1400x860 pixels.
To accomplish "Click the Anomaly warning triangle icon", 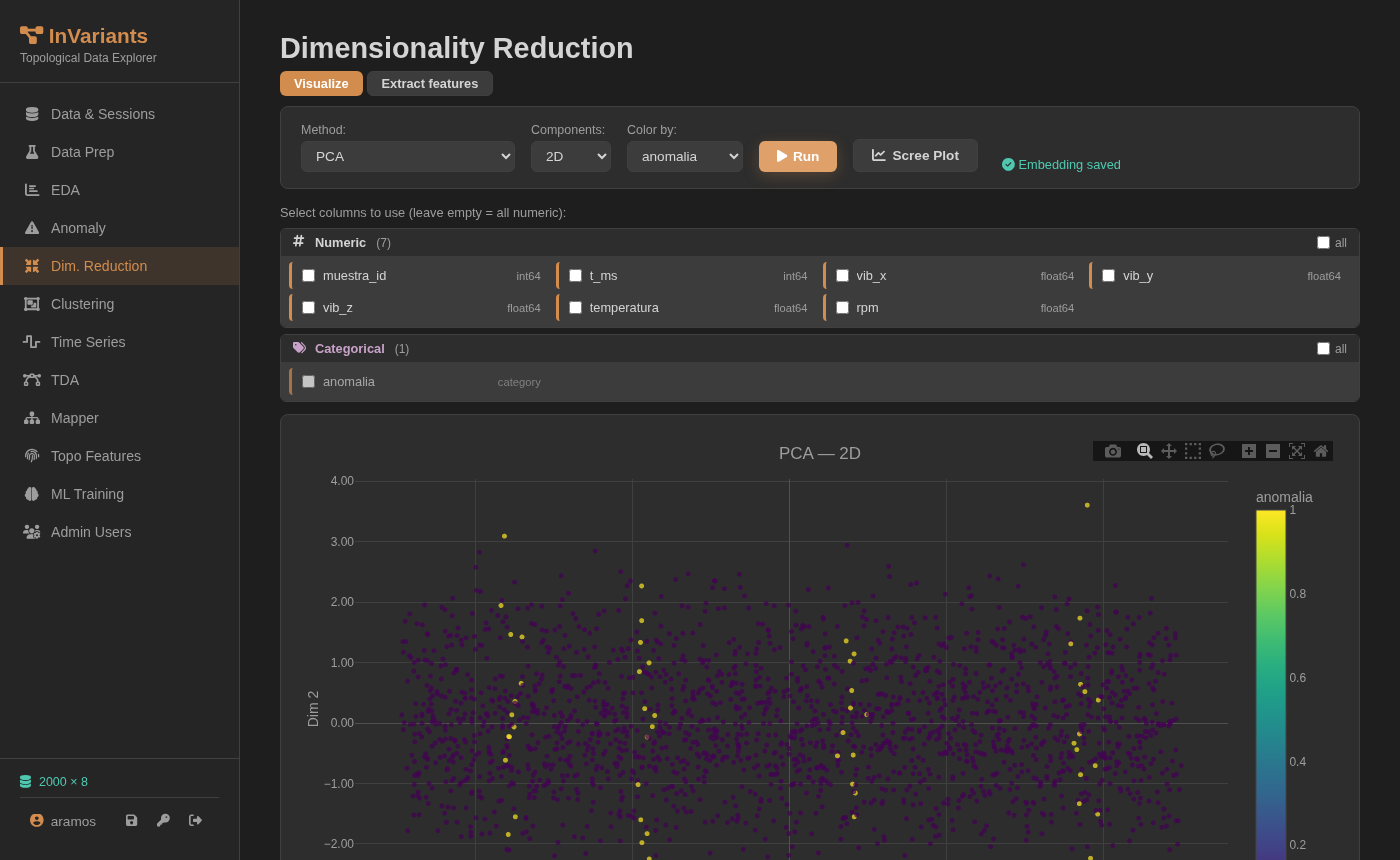I will (32, 228).
